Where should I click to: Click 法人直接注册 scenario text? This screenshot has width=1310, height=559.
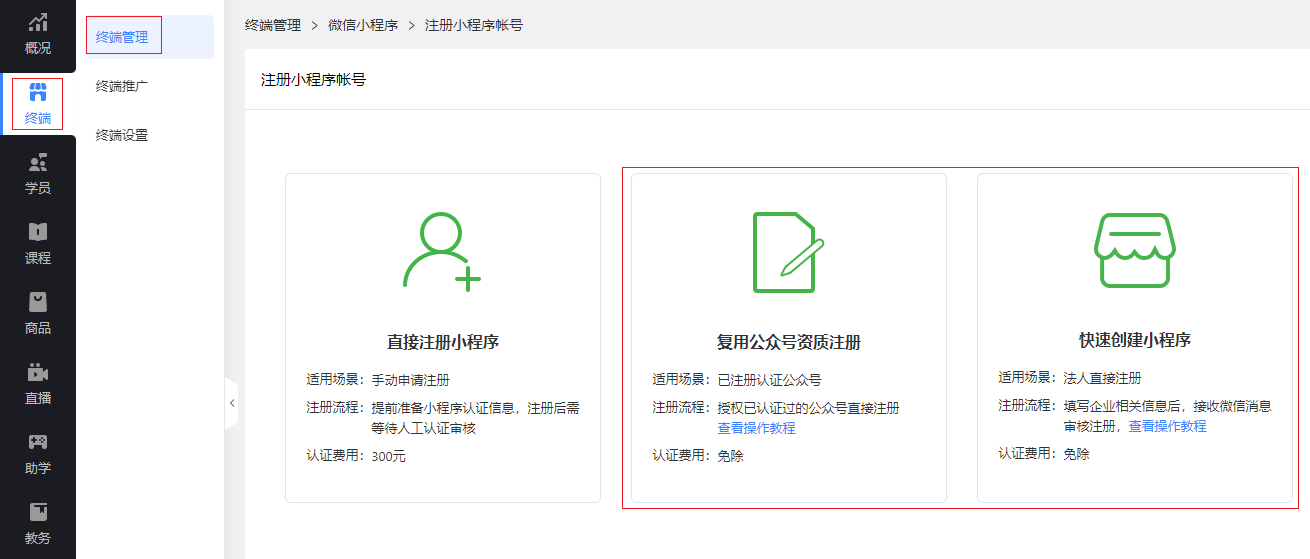coord(1103,378)
